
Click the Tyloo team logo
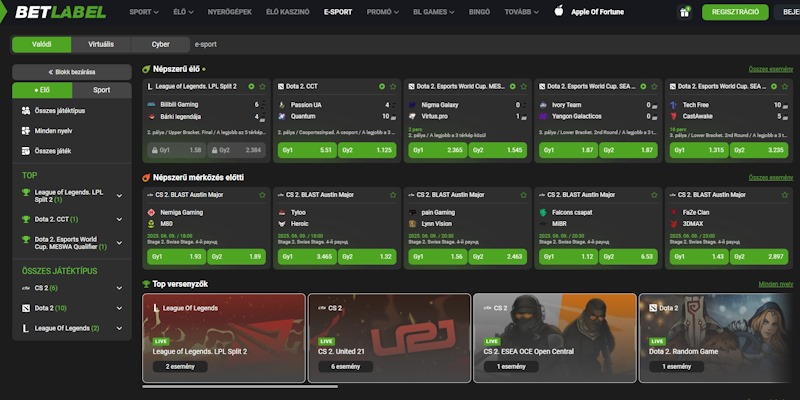point(282,212)
